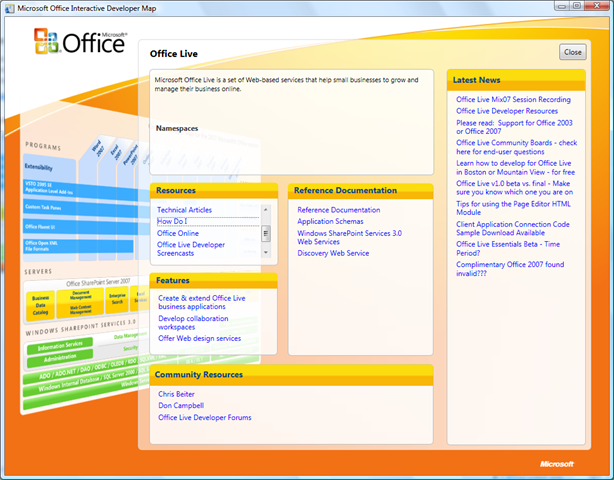Select How Do I in Resources list
This screenshot has height=480, width=614.
coord(208,222)
